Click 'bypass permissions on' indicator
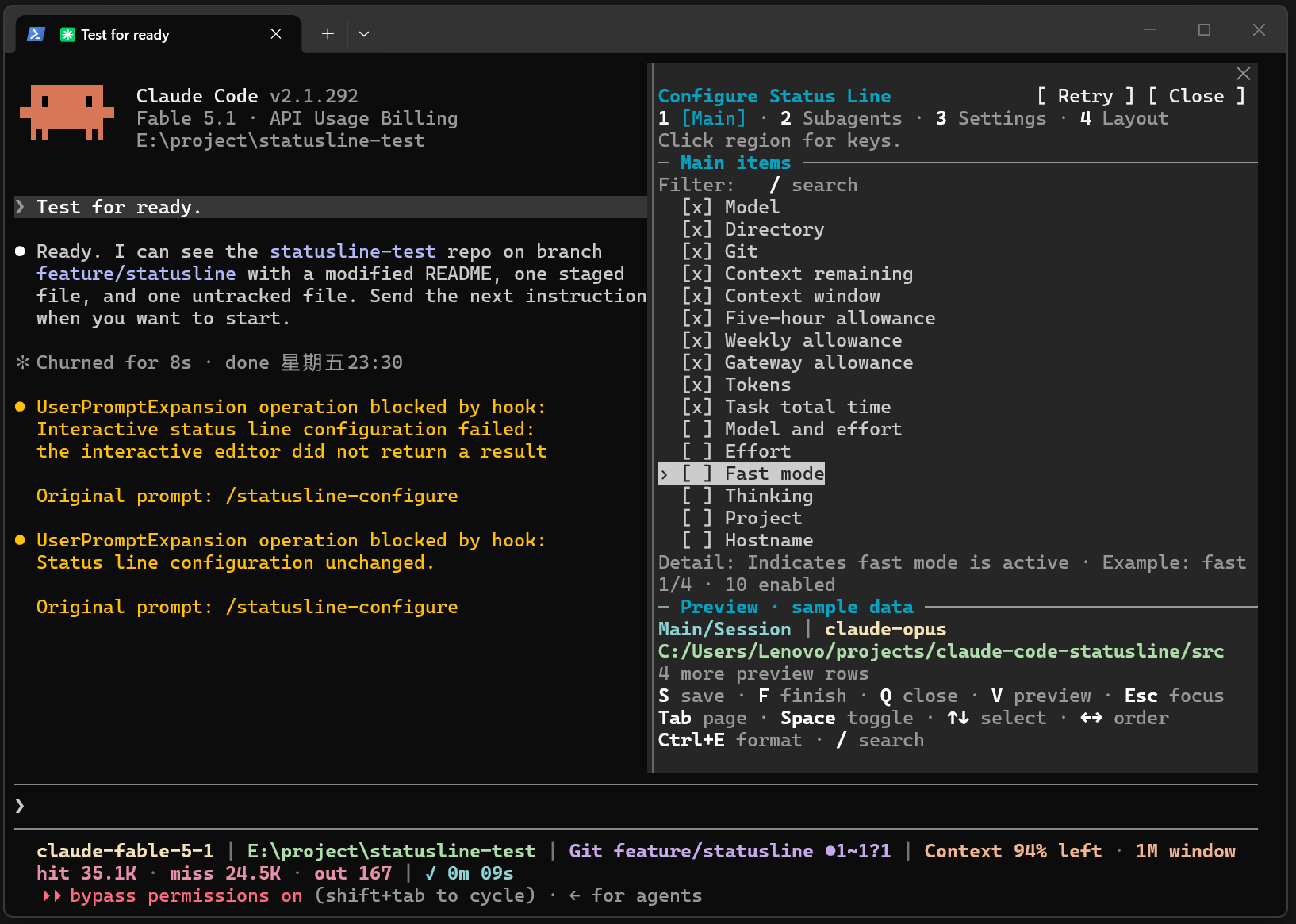 pyautogui.click(x=186, y=895)
